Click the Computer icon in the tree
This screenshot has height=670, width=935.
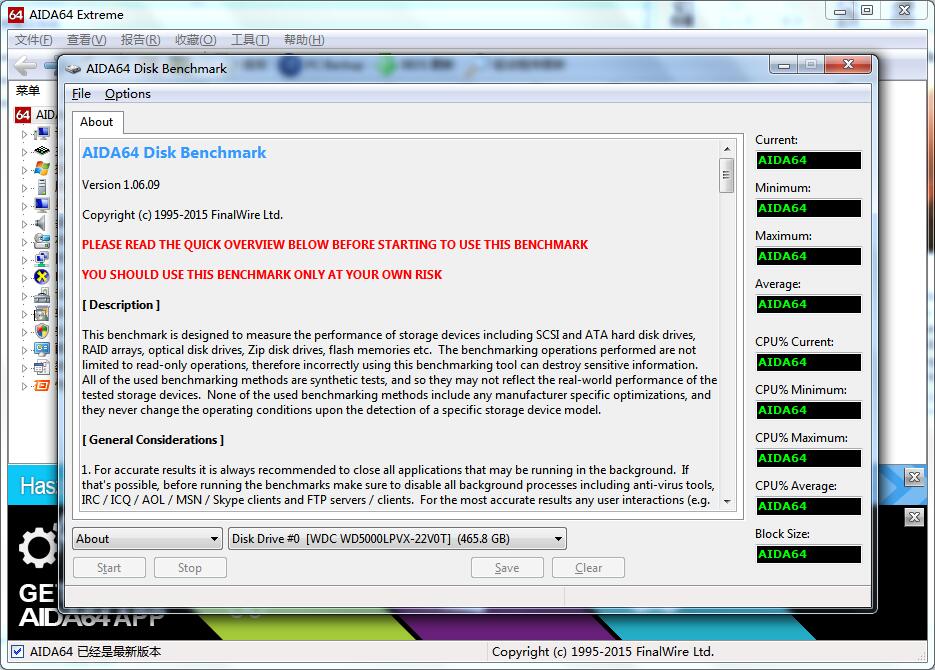pyautogui.click(x=41, y=133)
